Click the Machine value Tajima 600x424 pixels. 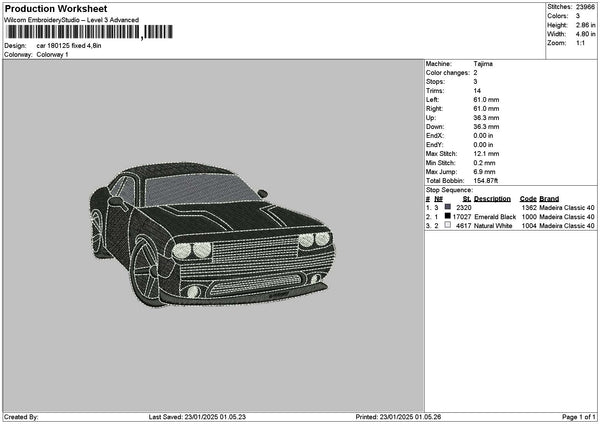point(483,63)
